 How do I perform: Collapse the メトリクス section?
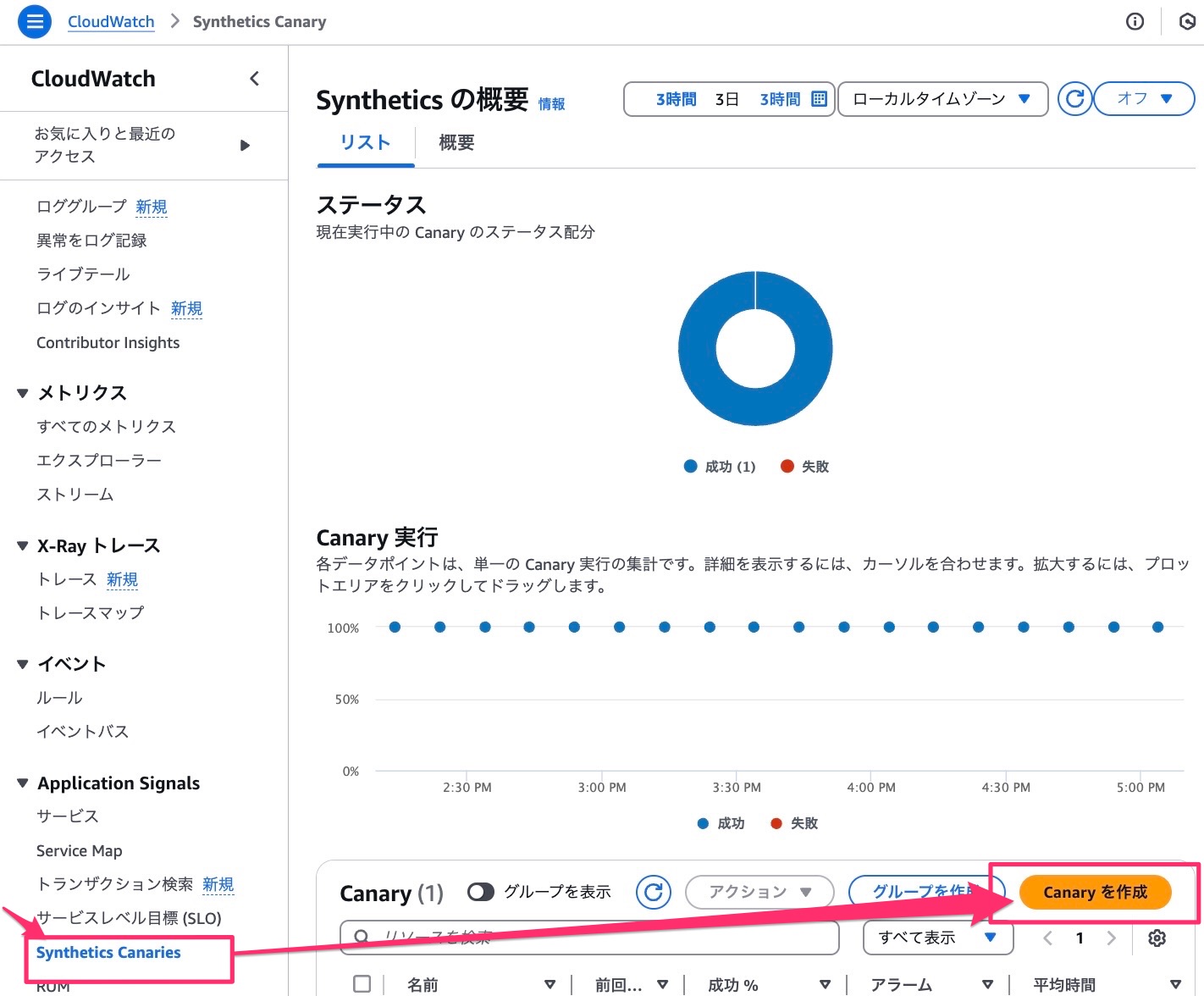point(23,393)
